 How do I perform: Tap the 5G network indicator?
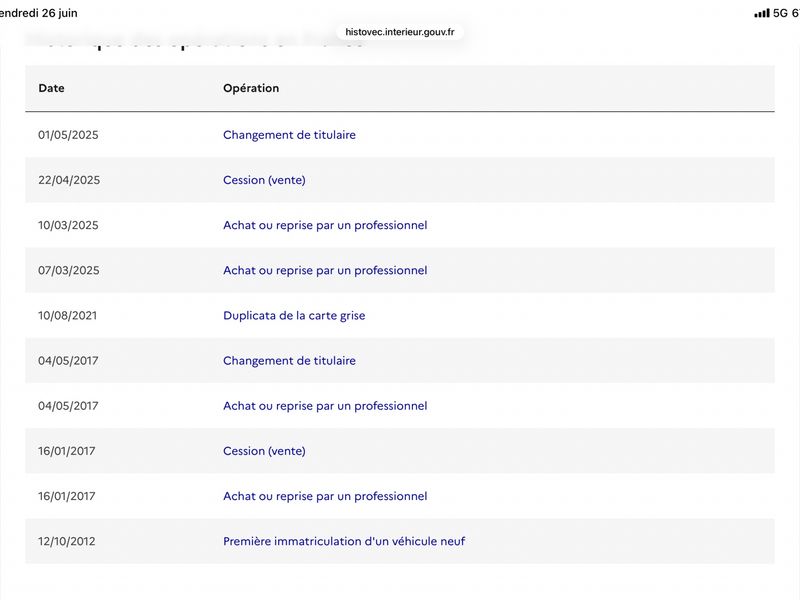point(781,13)
